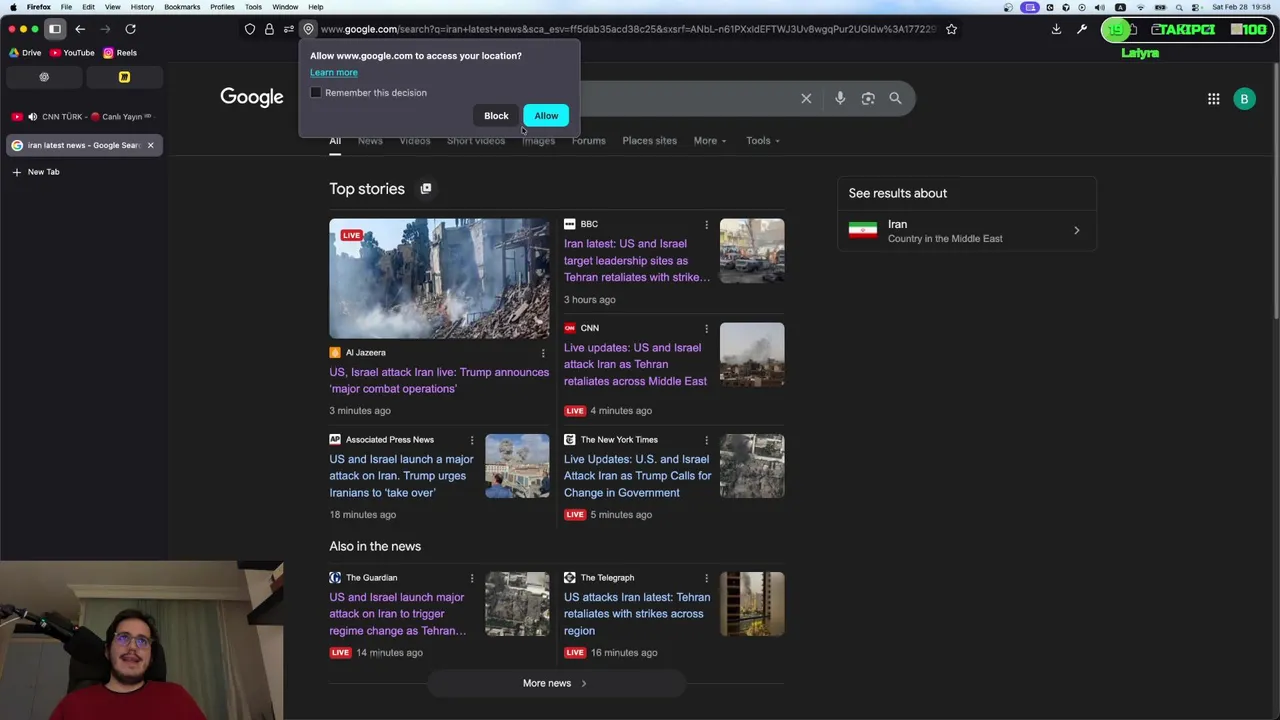Allow location access for google.com

coord(546,116)
